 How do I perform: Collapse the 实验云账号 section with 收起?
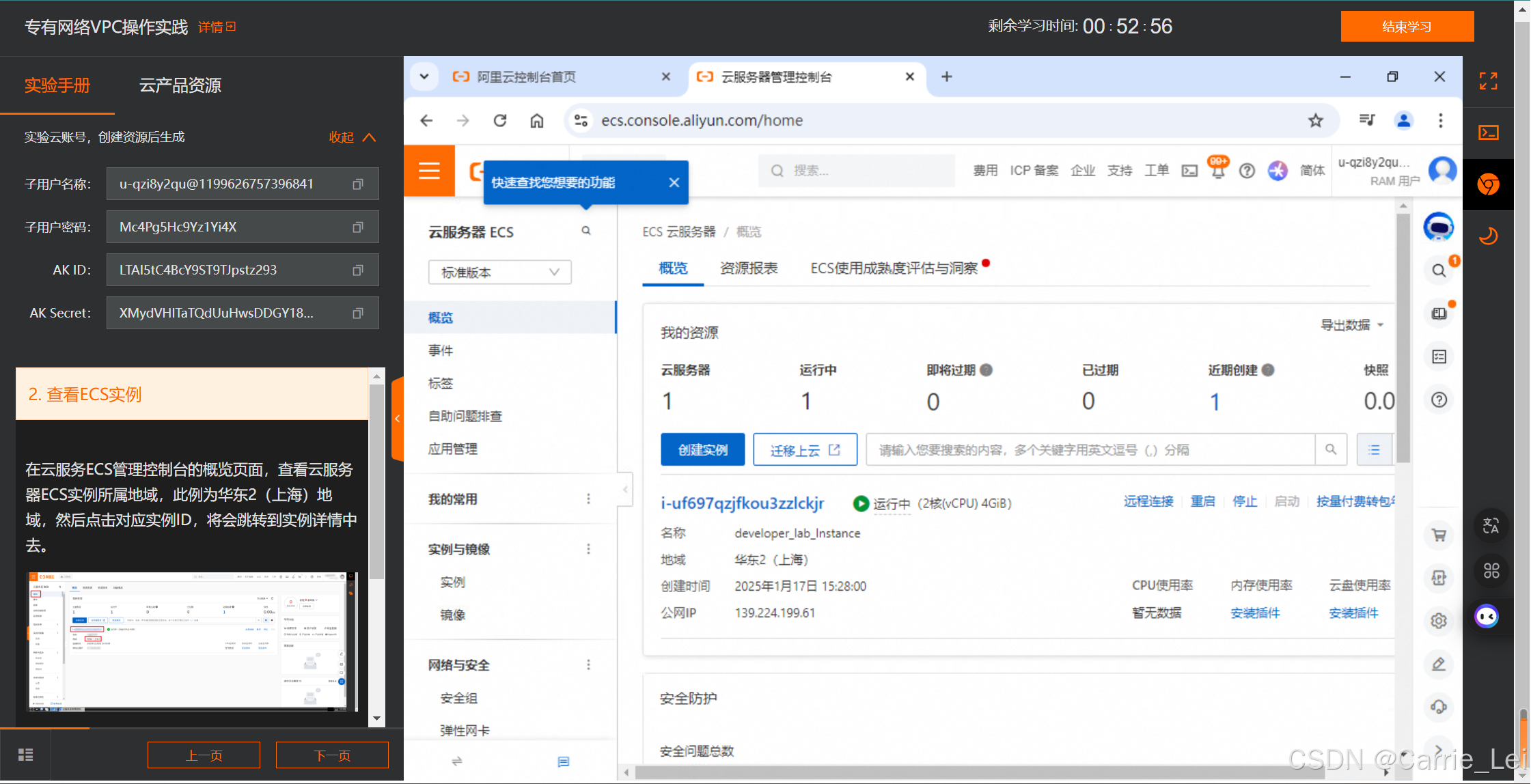(352, 137)
